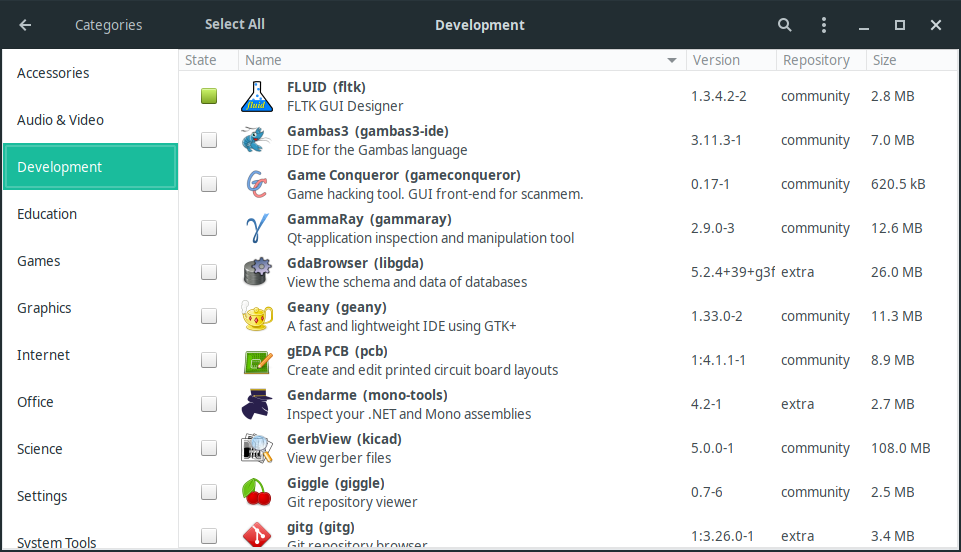Open the search magnifier icon

click(784, 25)
